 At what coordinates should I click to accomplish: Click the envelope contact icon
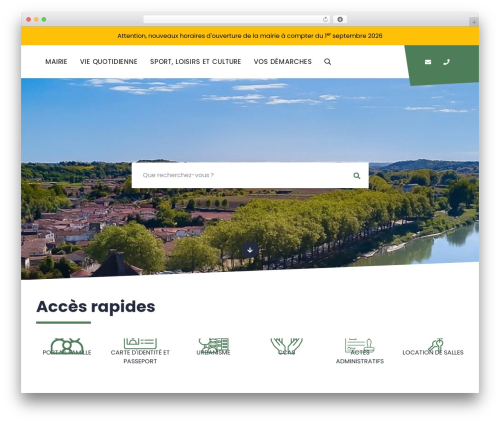pyautogui.click(x=428, y=62)
